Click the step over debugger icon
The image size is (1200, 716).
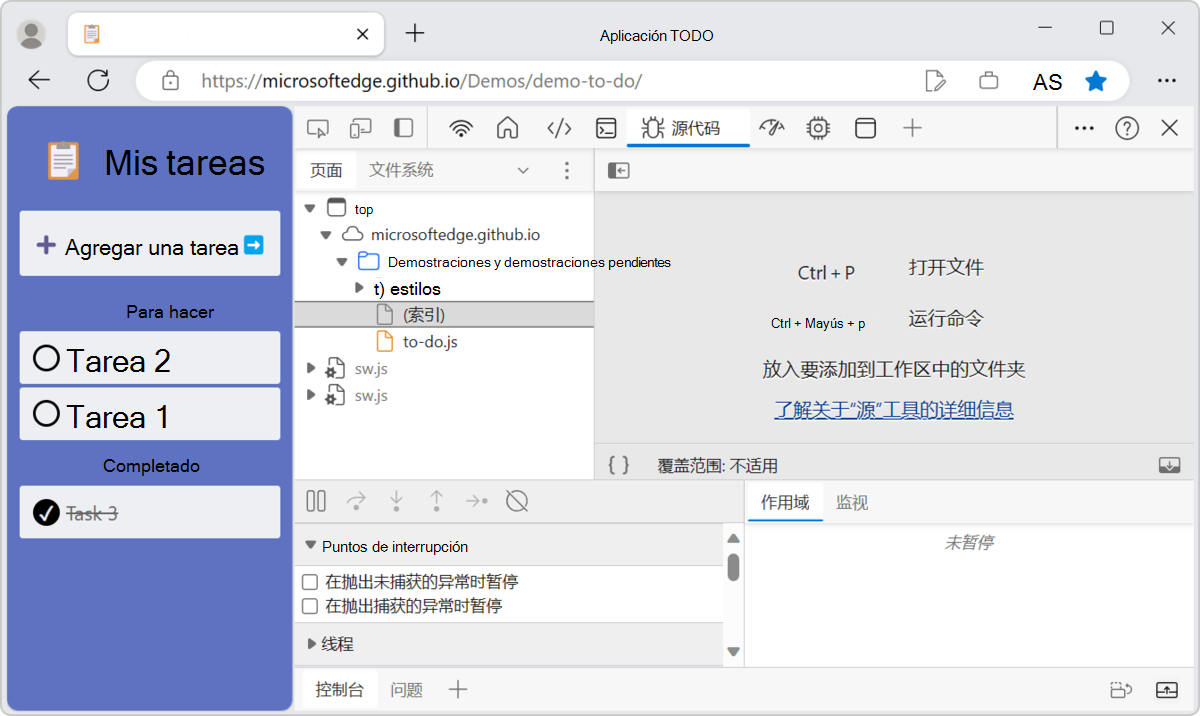tap(357, 500)
